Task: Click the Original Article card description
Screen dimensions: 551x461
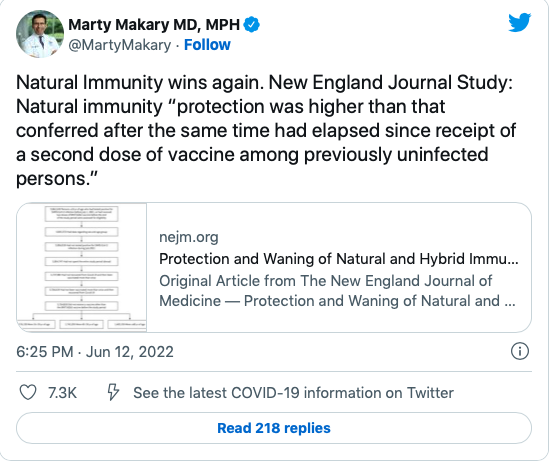Action: click(x=337, y=291)
